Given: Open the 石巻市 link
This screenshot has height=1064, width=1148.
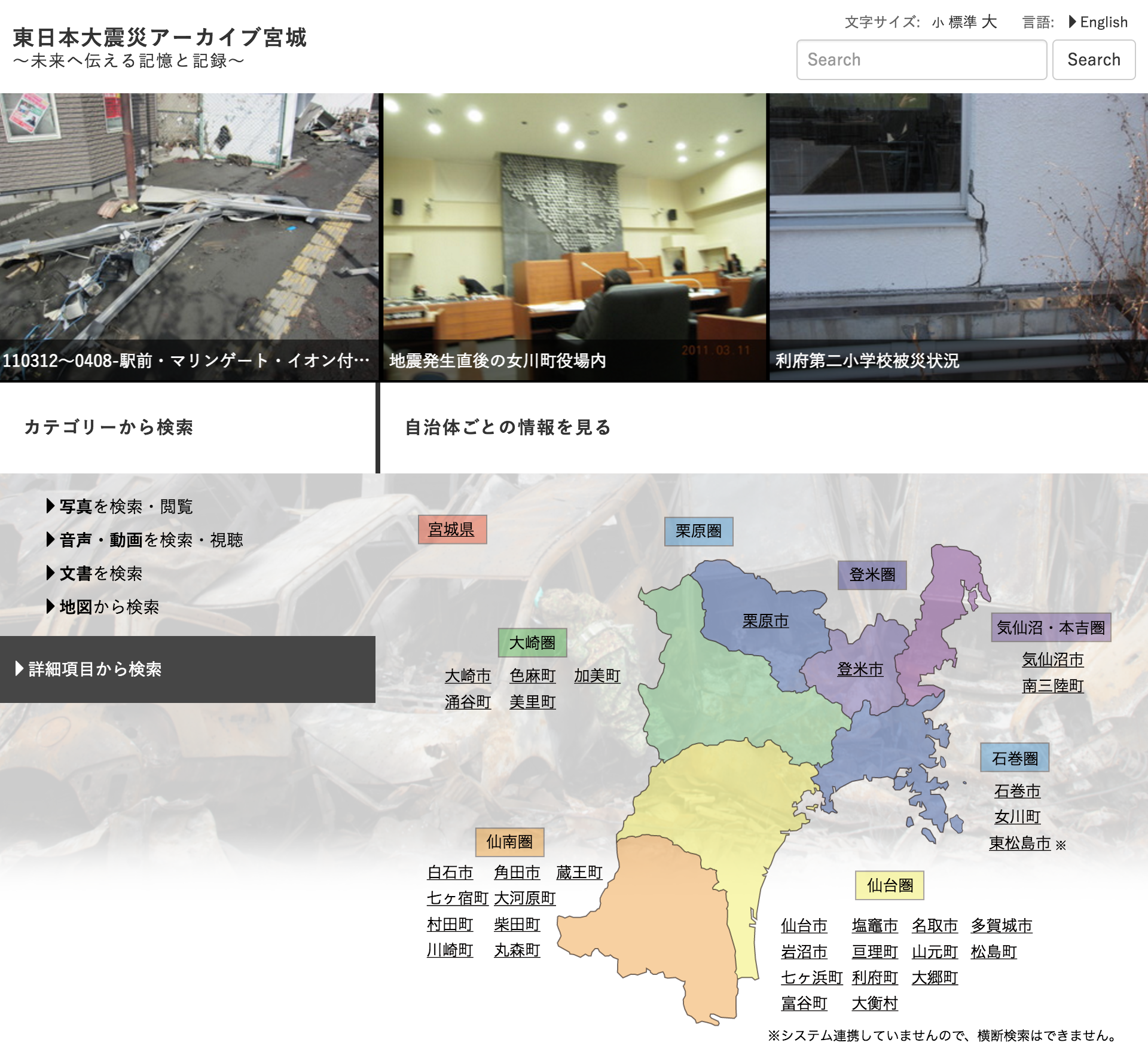Looking at the screenshot, I should click(1017, 791).
